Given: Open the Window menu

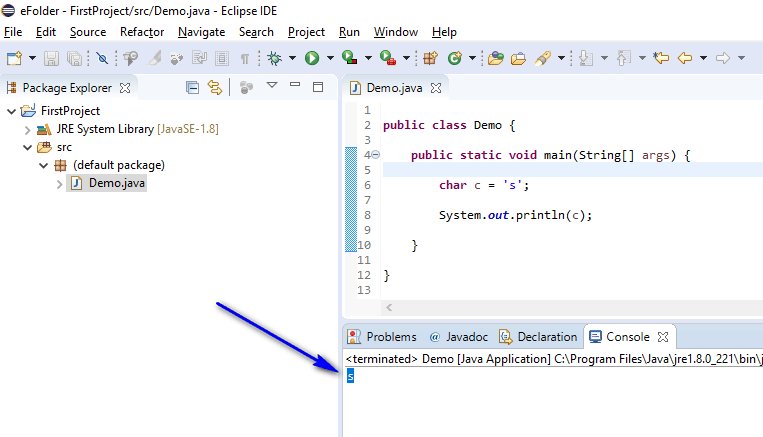Looking at the screenshot, I should [396, 32].
